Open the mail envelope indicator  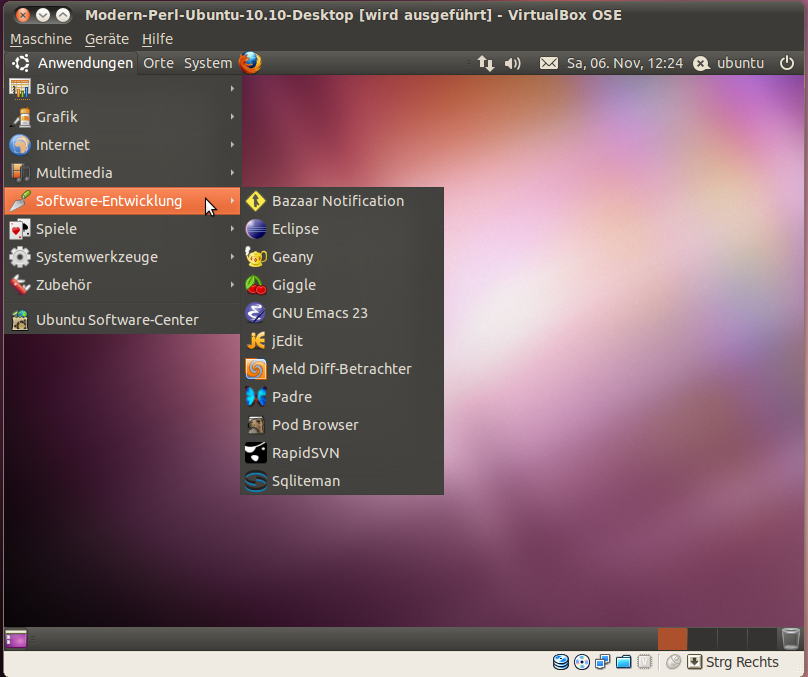(548, 63)
